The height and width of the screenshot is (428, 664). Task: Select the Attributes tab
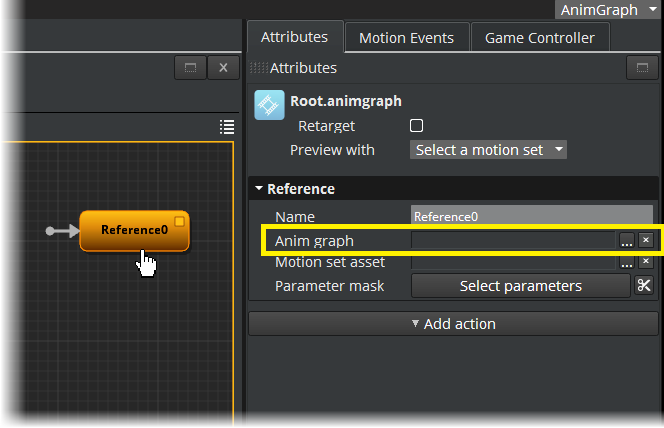(294, 37)
